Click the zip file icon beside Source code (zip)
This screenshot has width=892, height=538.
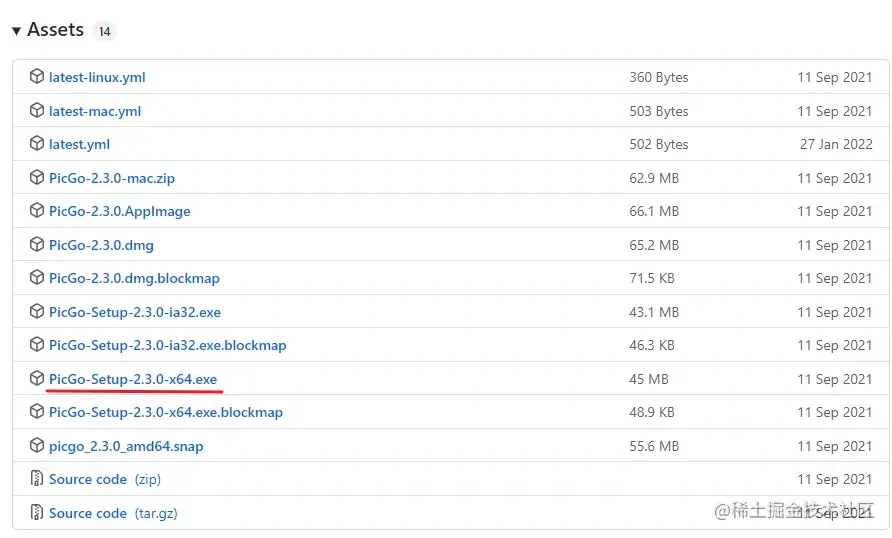[36, 479]
